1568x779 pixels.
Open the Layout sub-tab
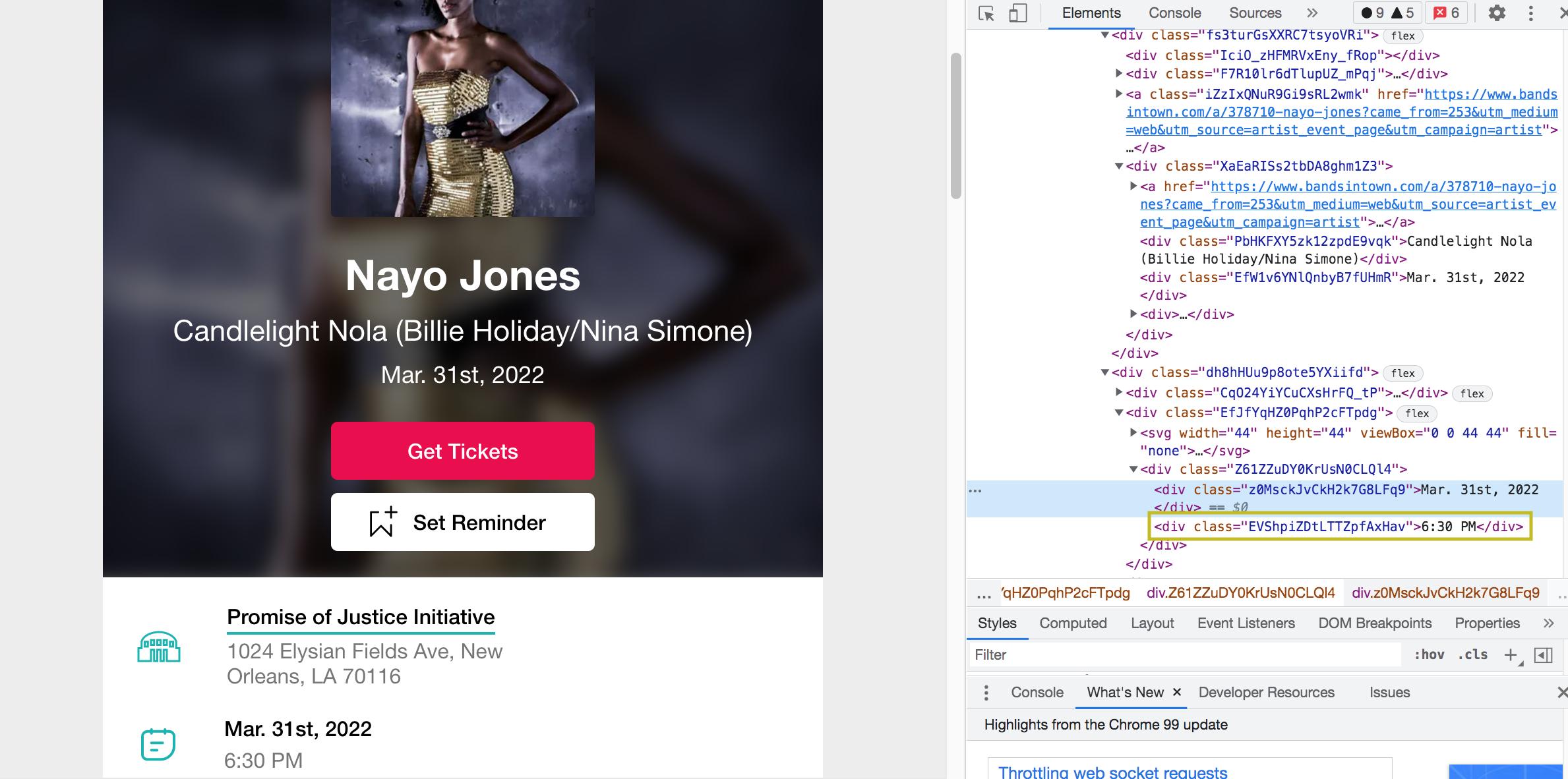pyautogui.click(x=1152, y=623)
